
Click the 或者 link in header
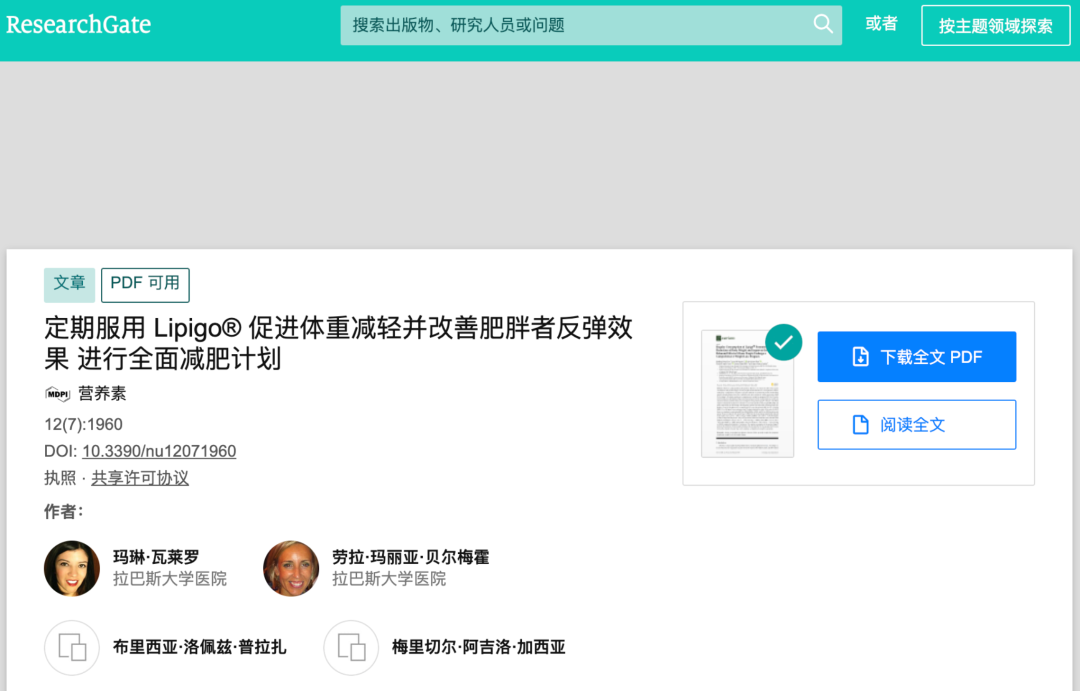(881, 23)
